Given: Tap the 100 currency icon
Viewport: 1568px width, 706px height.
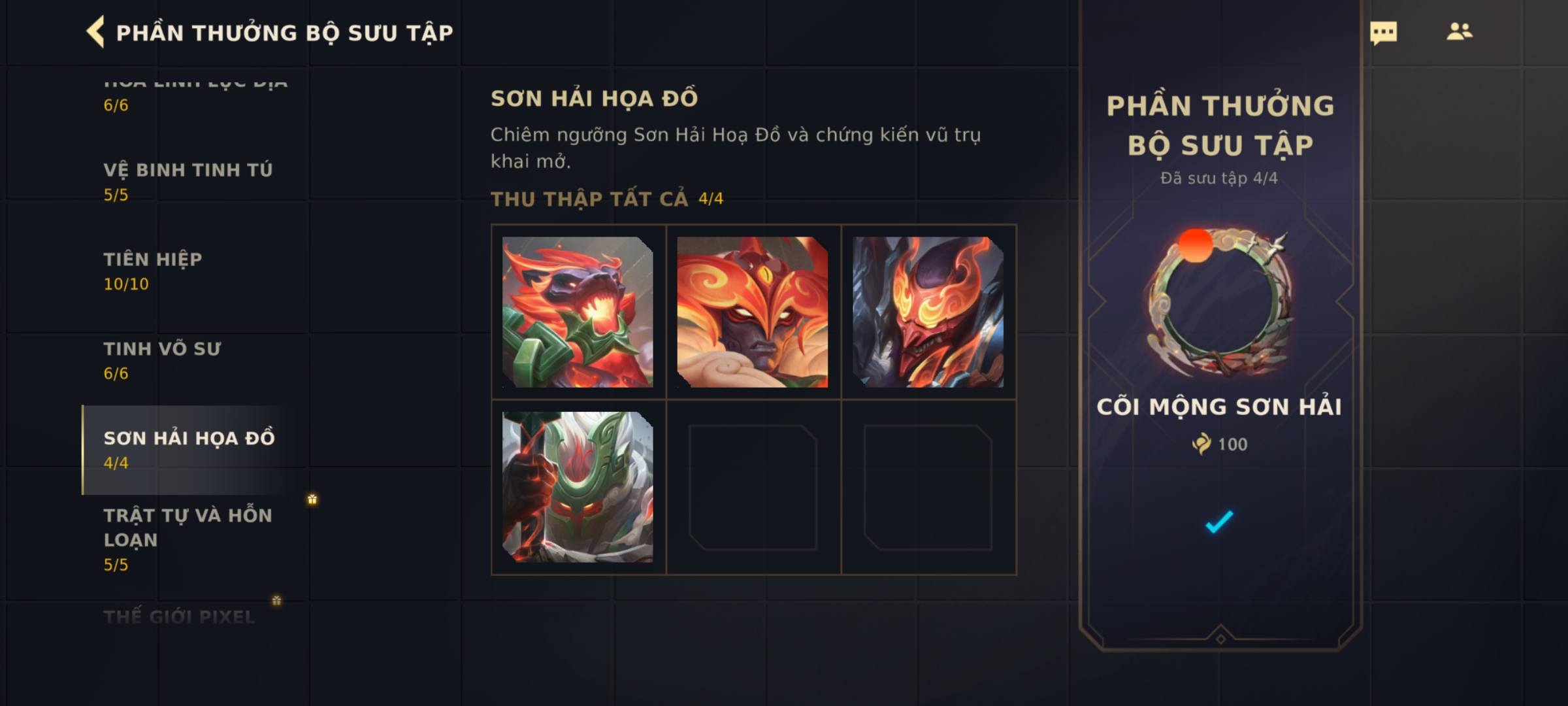Looking at the screenshot, I should tap(1201, 444).
